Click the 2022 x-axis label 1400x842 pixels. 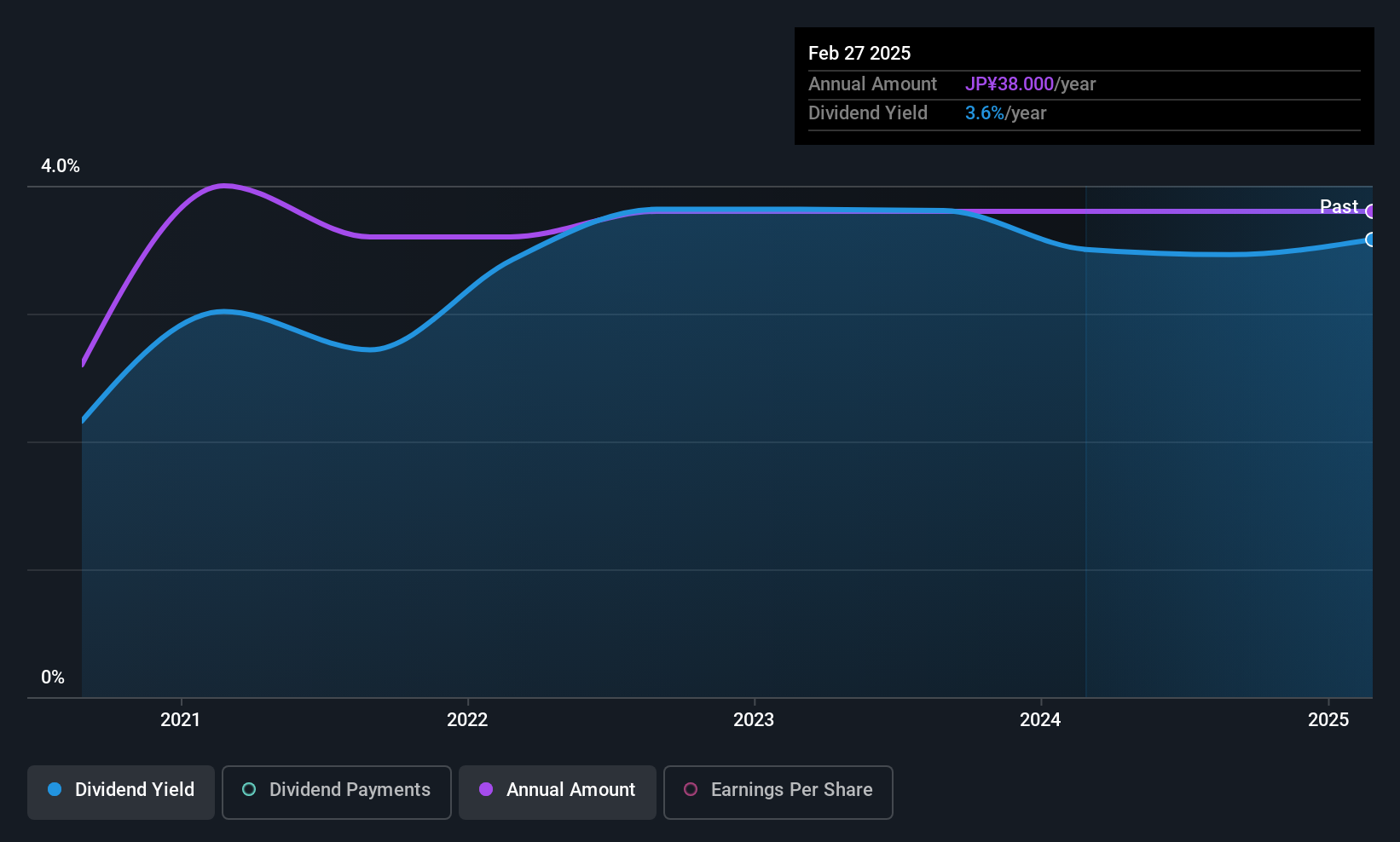pos(467,719)
